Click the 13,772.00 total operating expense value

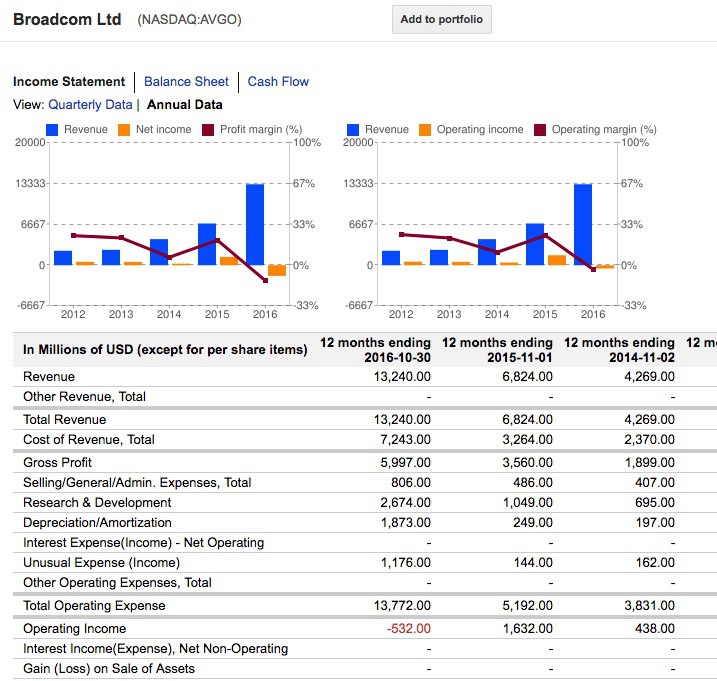click(402, 606)
